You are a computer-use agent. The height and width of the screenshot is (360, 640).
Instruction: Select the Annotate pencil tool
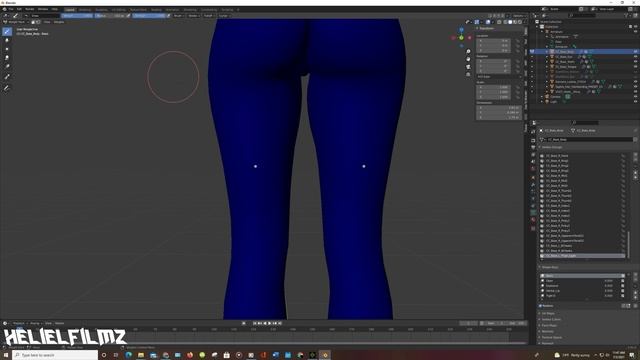click(7, 88)
